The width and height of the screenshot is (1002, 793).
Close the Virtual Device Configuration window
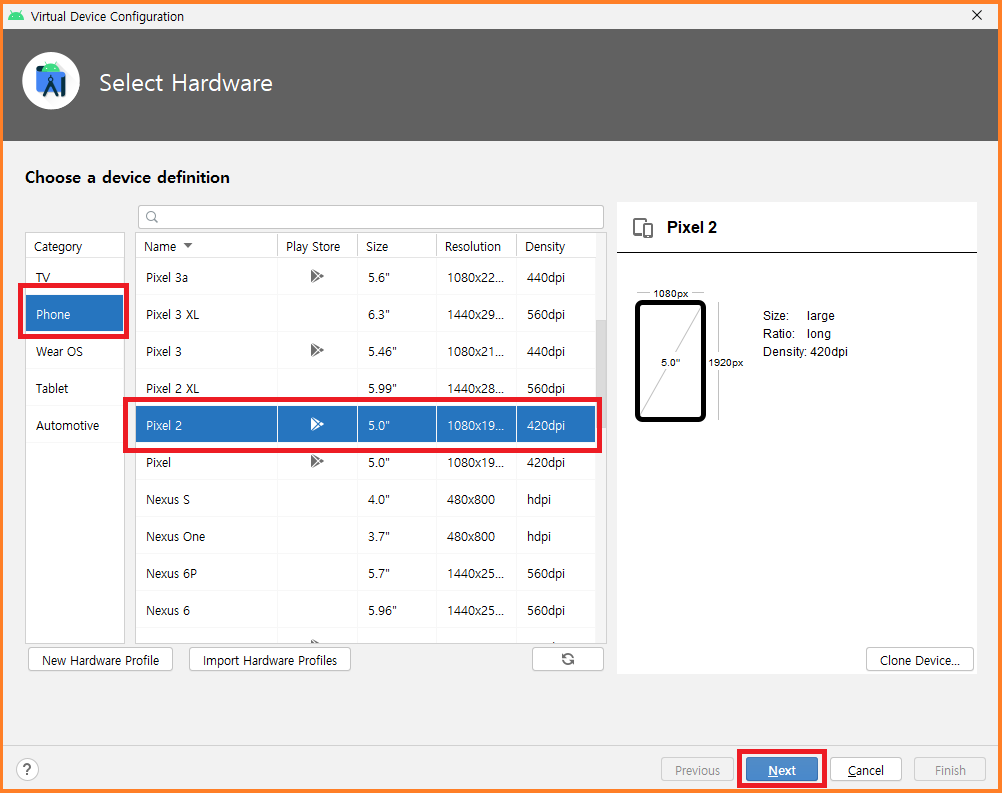976,15
